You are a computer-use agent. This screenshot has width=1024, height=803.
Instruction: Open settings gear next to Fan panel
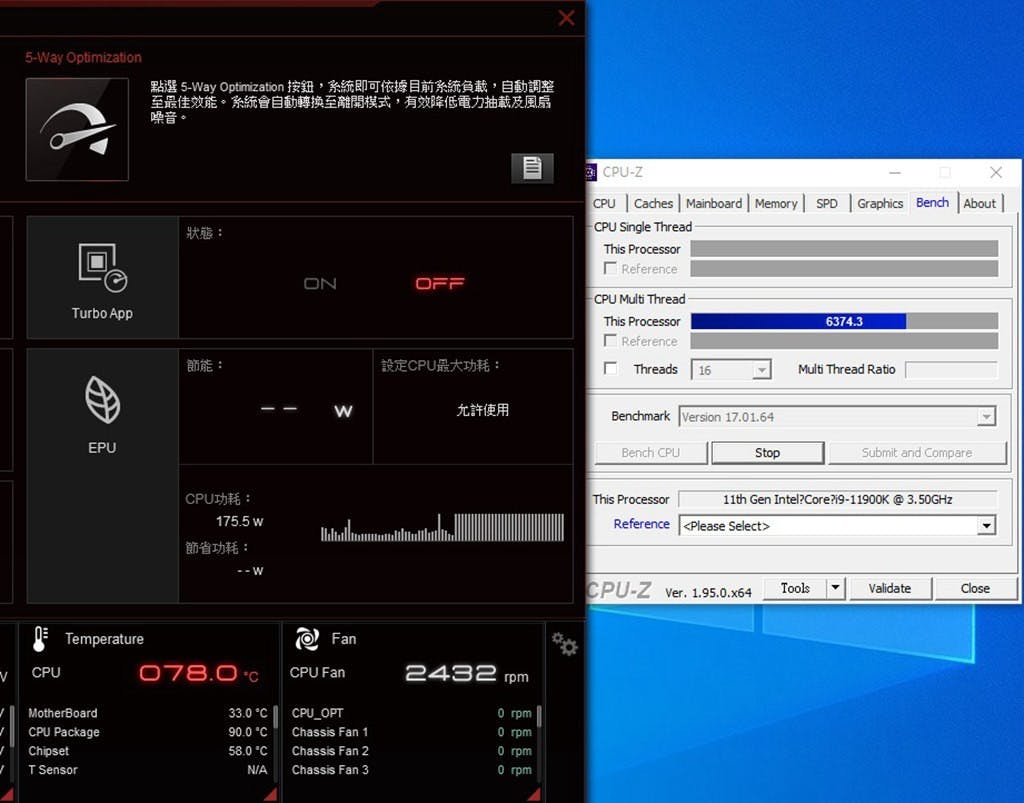[564, 646]
